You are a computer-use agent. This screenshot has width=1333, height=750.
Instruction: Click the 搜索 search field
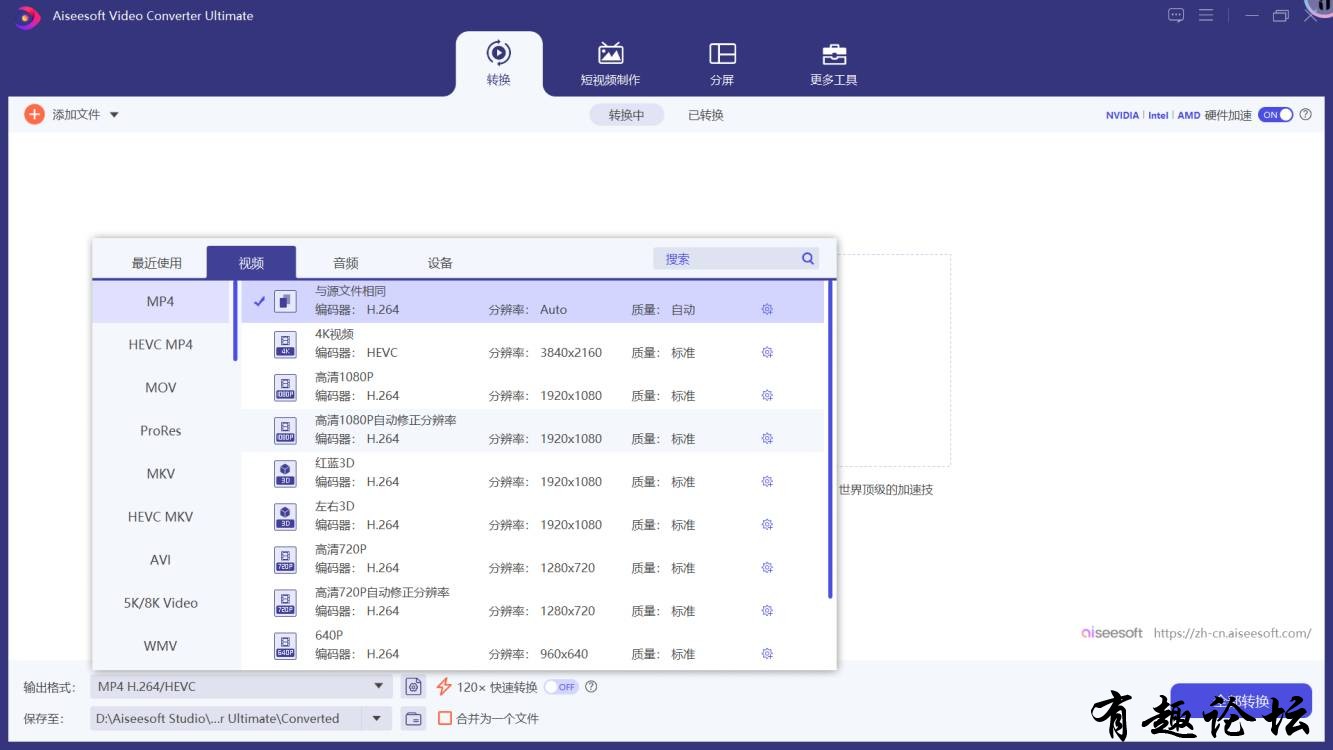coord(736,259)
